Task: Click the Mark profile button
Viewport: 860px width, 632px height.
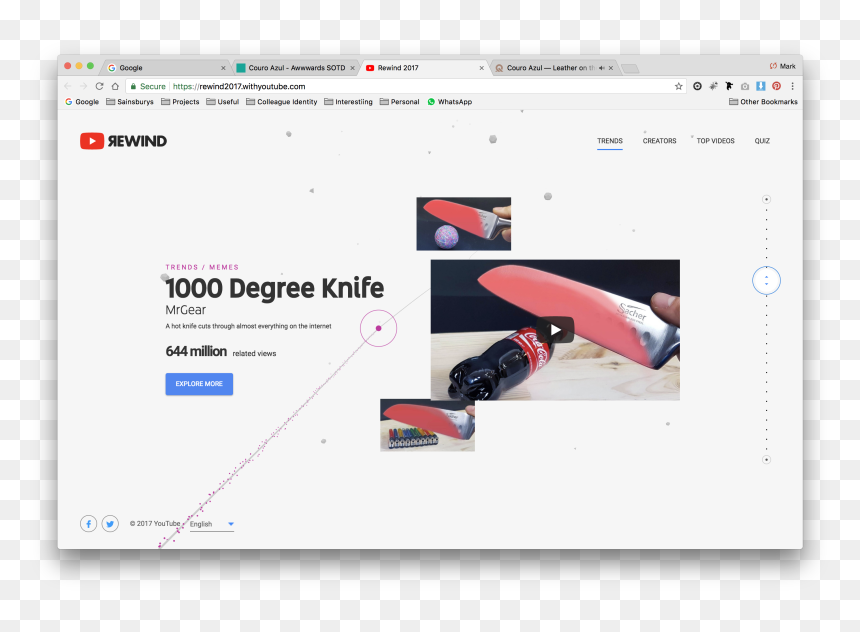Action: [783, 66]
